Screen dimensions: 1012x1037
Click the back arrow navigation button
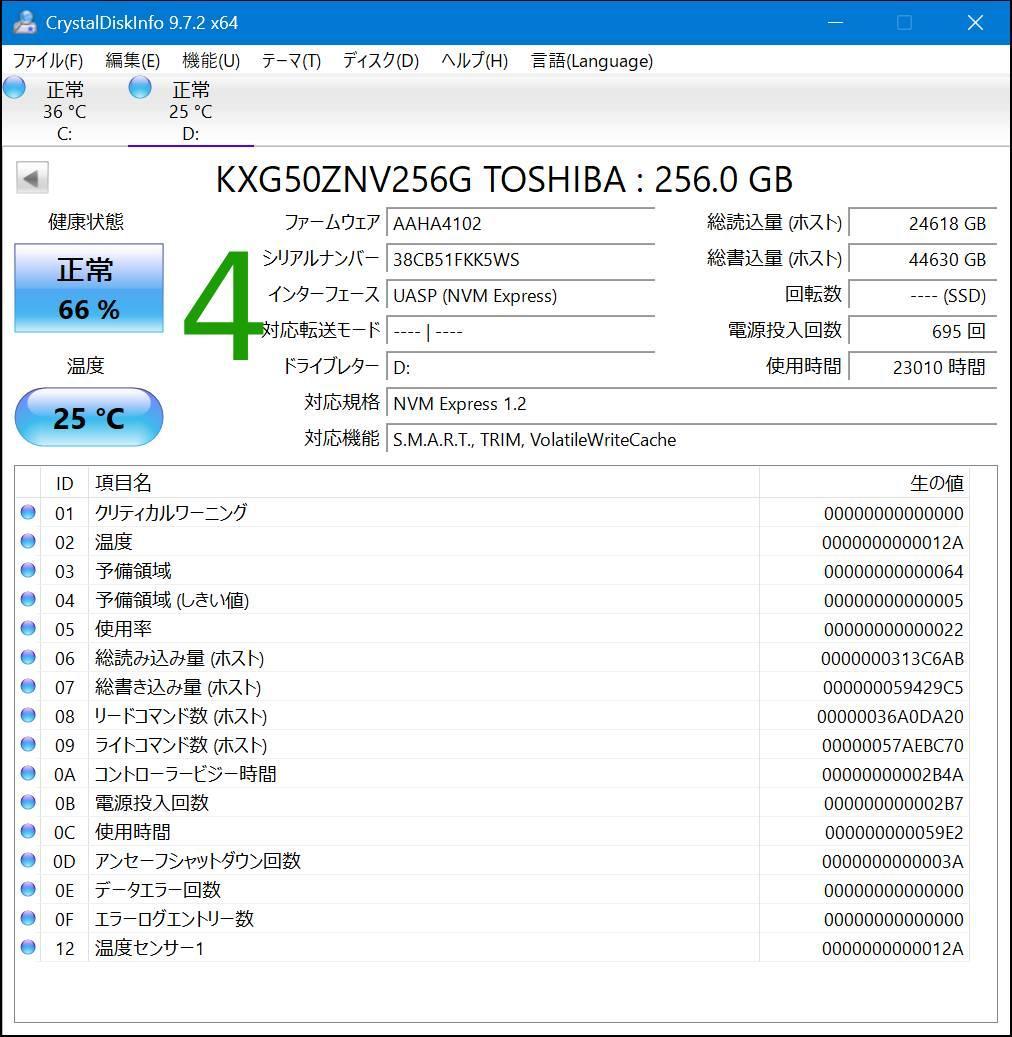click(x=32, y=177)
